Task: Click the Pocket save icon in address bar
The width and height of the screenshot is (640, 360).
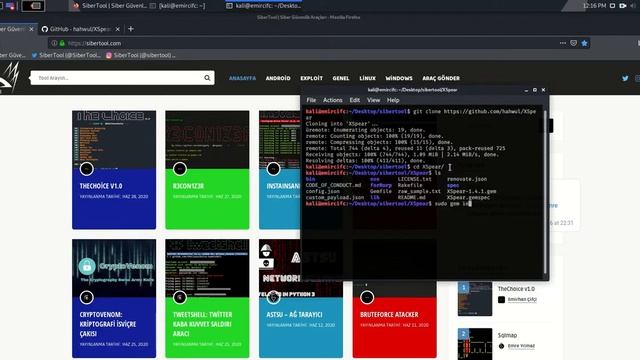Action: point(573,43)
